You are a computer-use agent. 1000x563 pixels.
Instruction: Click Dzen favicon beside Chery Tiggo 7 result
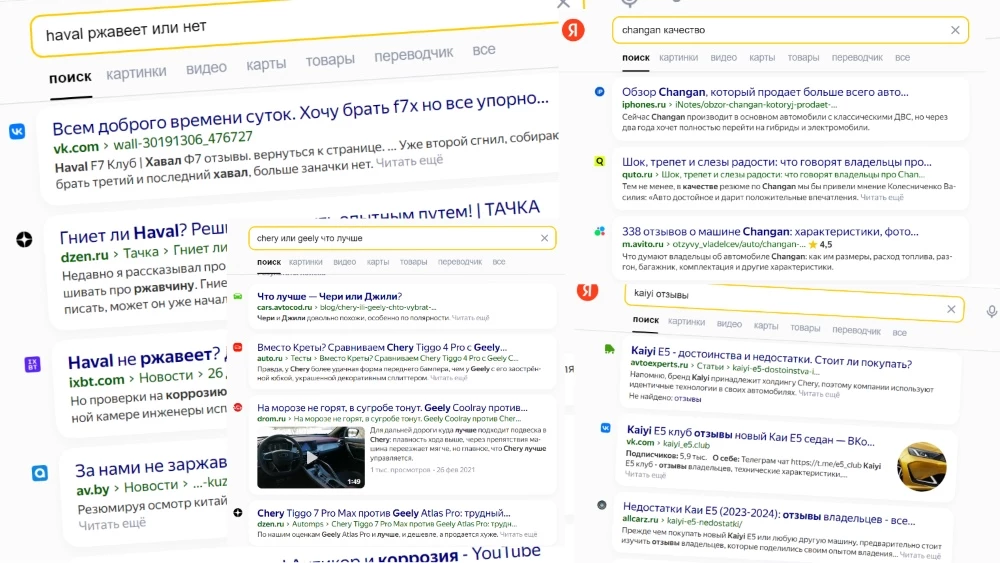point(238,513)
